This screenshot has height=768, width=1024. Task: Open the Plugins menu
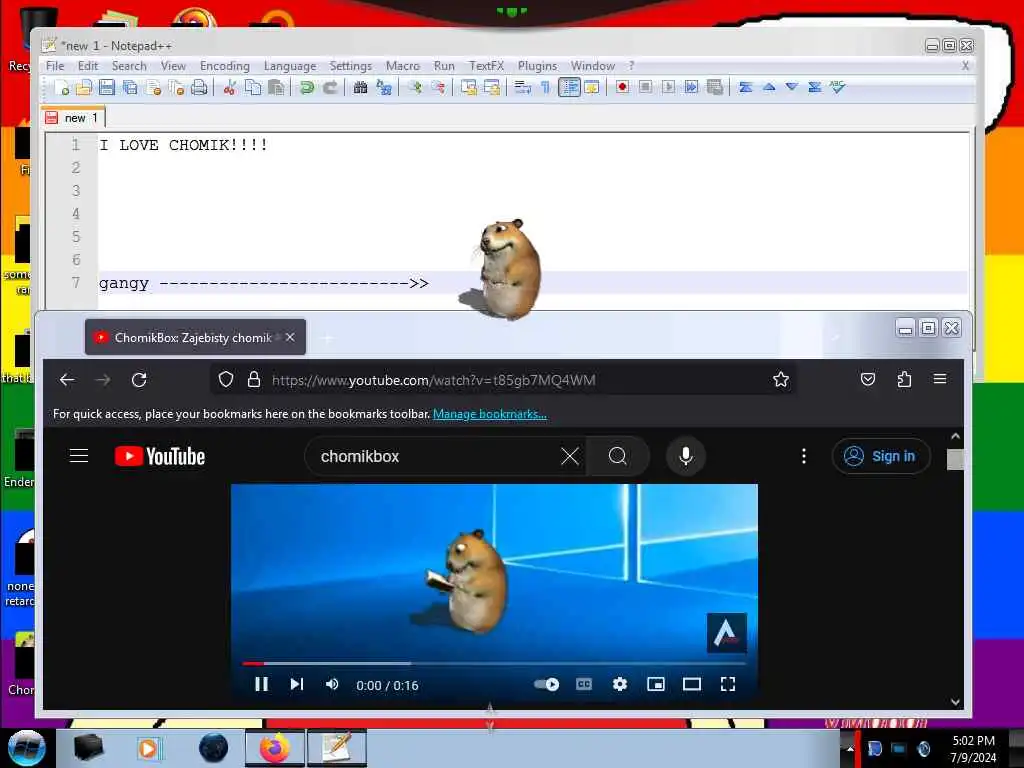pyautogui.click(x=537, y=66)
